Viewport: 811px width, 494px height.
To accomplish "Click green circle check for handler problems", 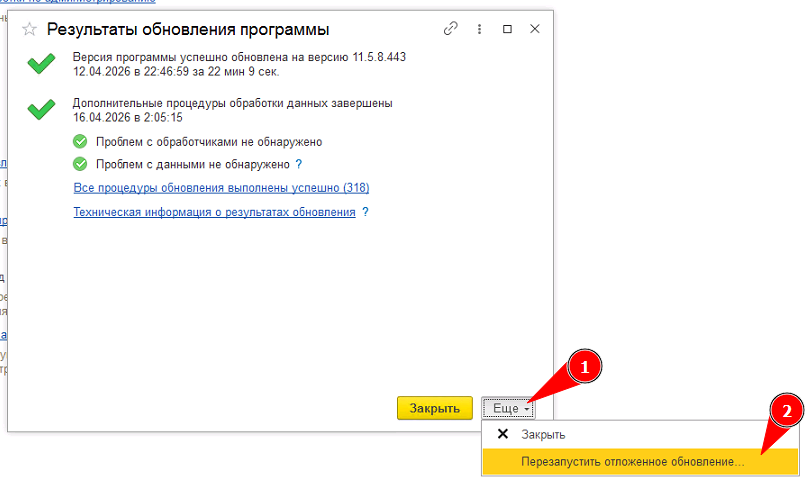I will point(81,142).
